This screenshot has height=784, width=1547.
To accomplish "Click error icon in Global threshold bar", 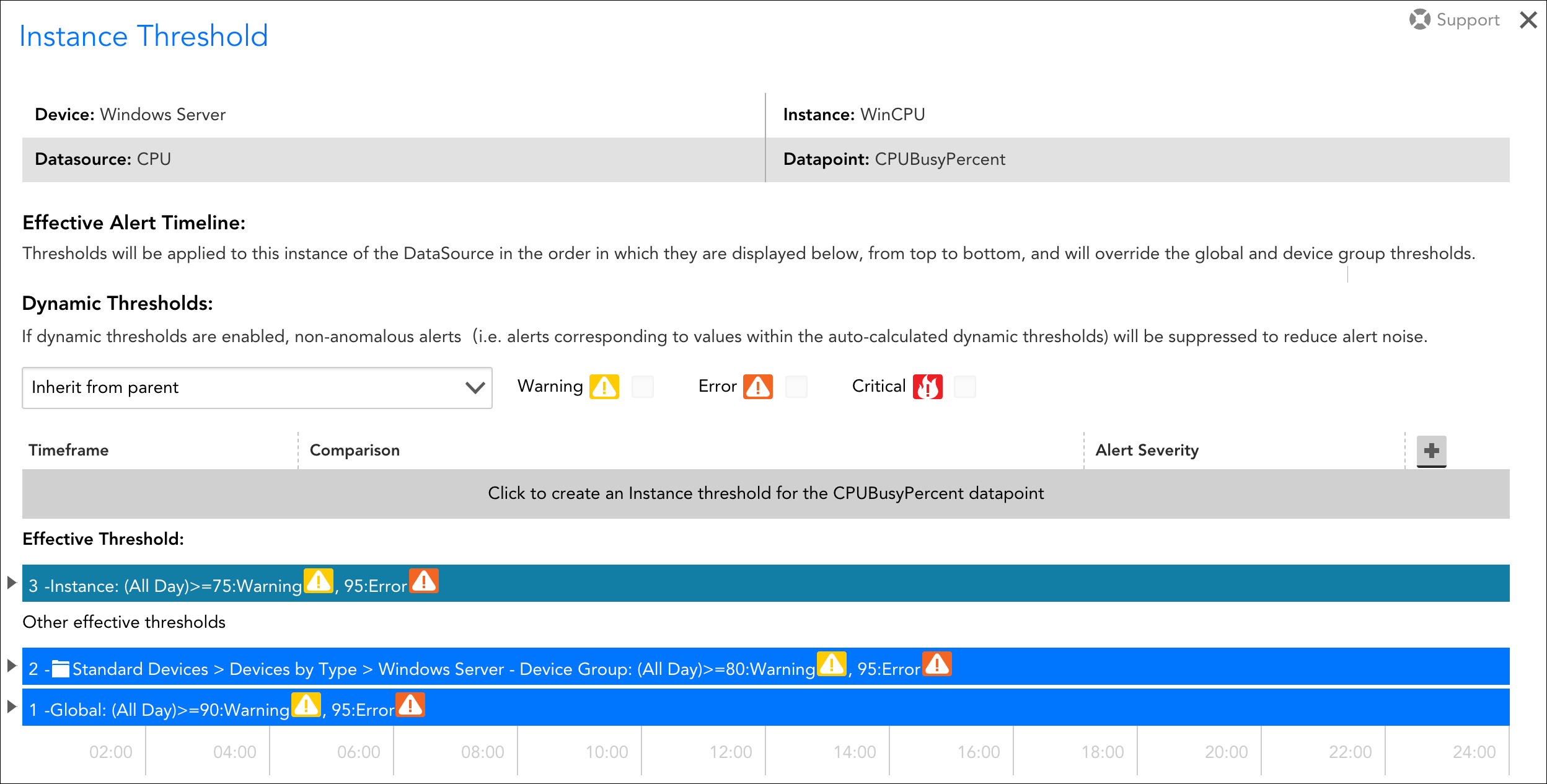I will point(410,705).
